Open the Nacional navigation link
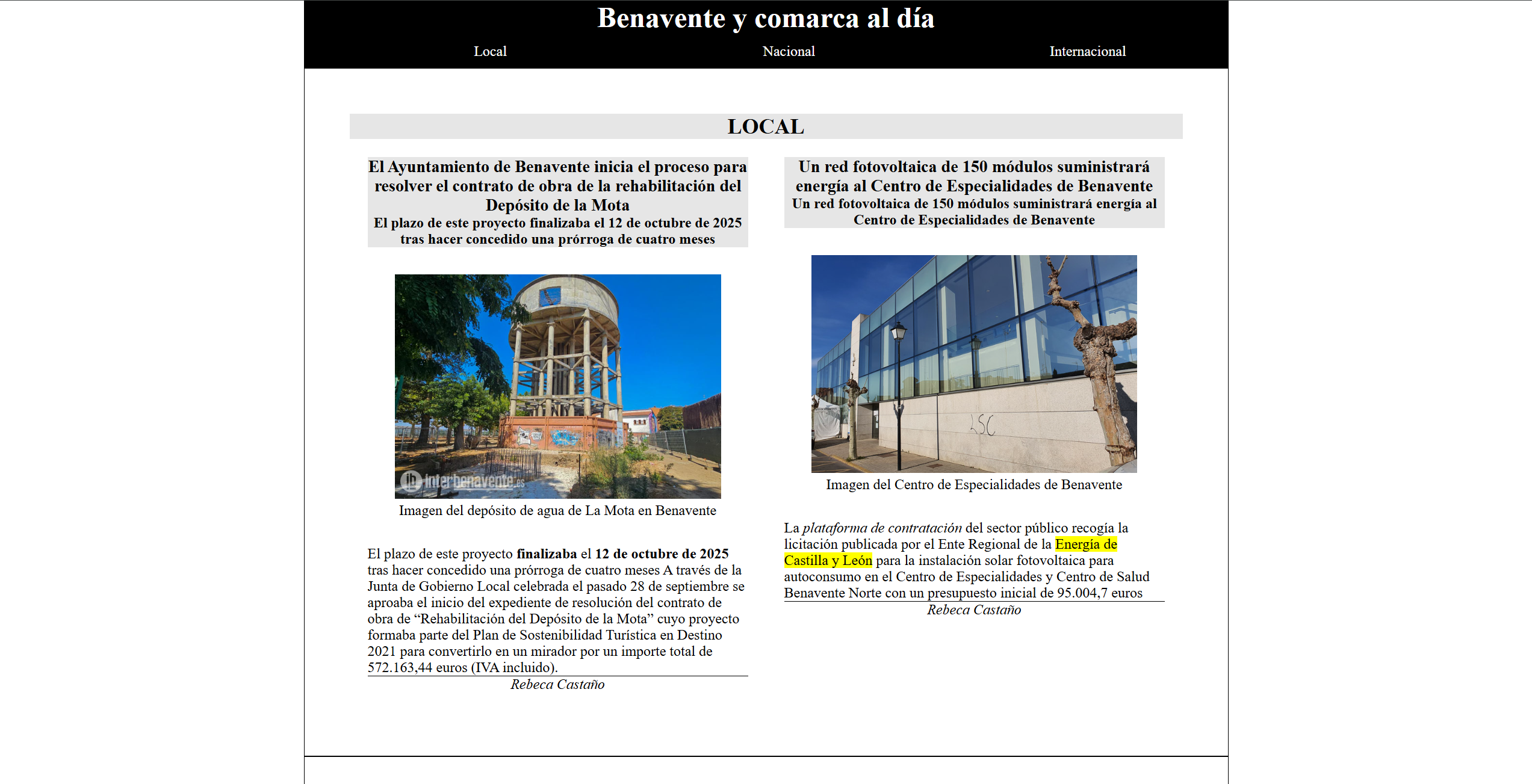1532x784 pixels. coord(789,52)
